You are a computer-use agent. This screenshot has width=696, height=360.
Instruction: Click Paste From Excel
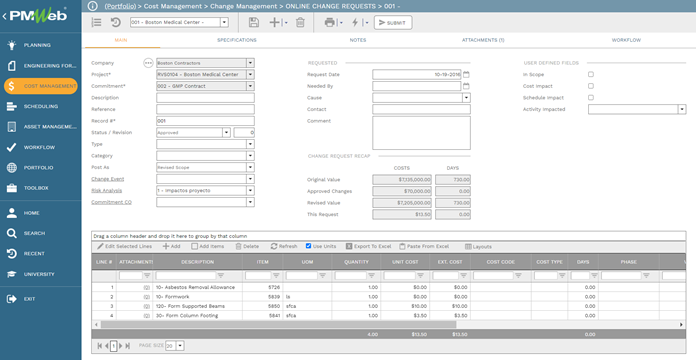tap(424, 246)
